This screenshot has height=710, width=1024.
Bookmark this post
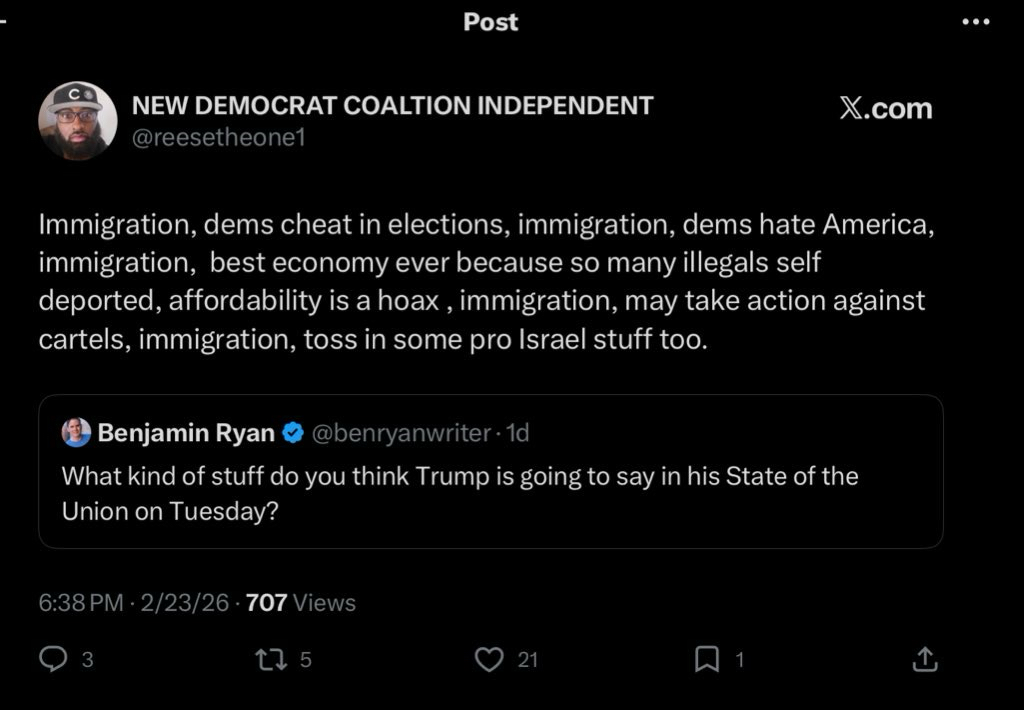click(707, 659)
